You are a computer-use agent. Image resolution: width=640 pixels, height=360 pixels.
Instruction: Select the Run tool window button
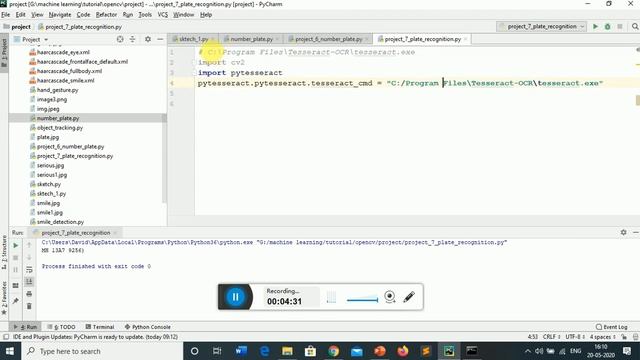click(x=25, y=327)
